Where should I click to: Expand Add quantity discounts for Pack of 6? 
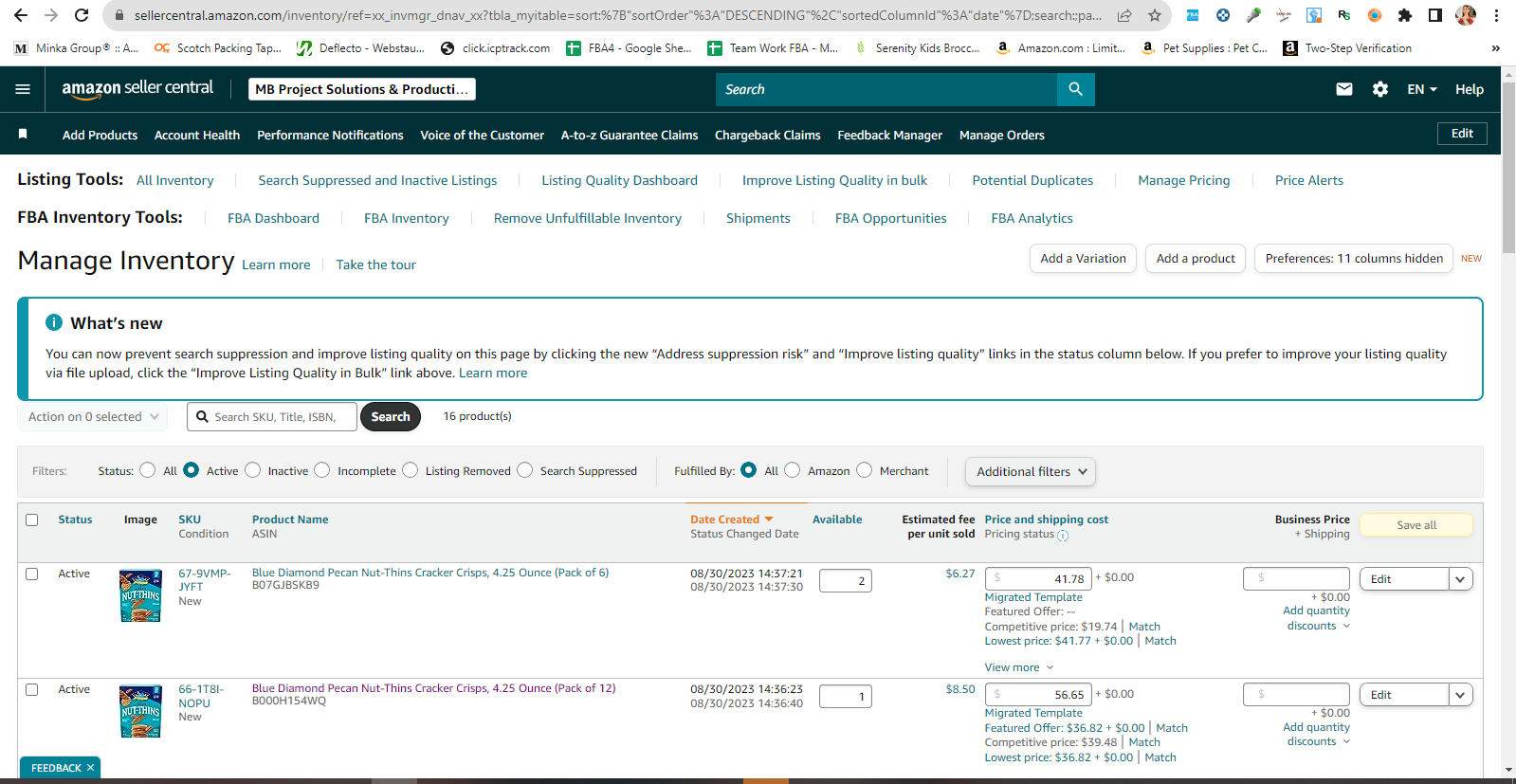tap(1317, 618)
